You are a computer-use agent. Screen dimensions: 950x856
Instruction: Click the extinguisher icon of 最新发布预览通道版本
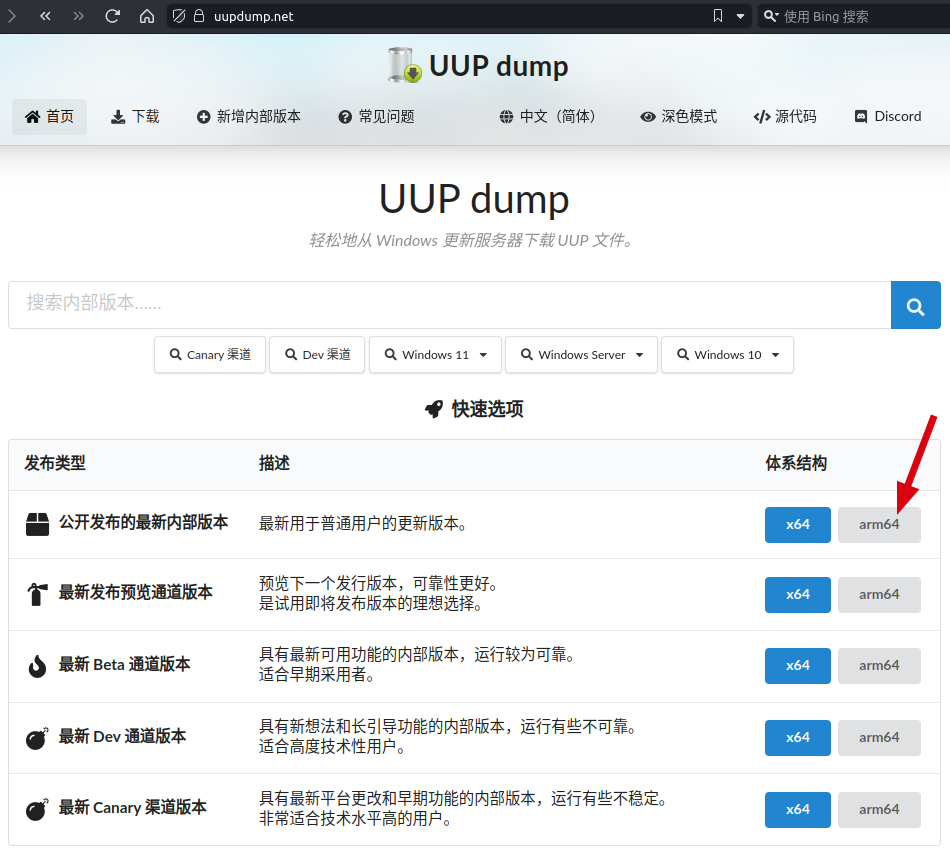pos(38,594)
